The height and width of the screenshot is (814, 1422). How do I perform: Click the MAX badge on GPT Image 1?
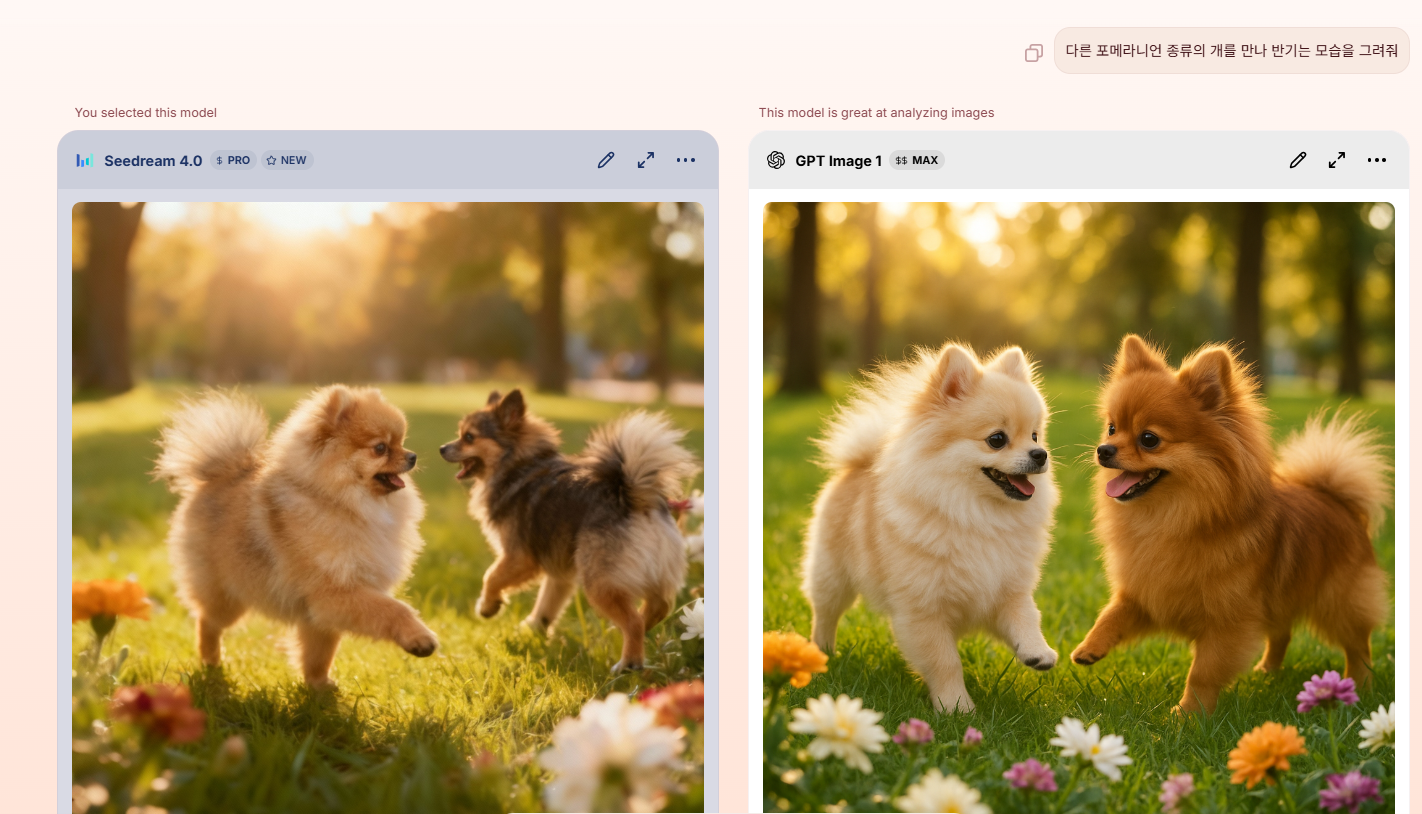point(917,161)
